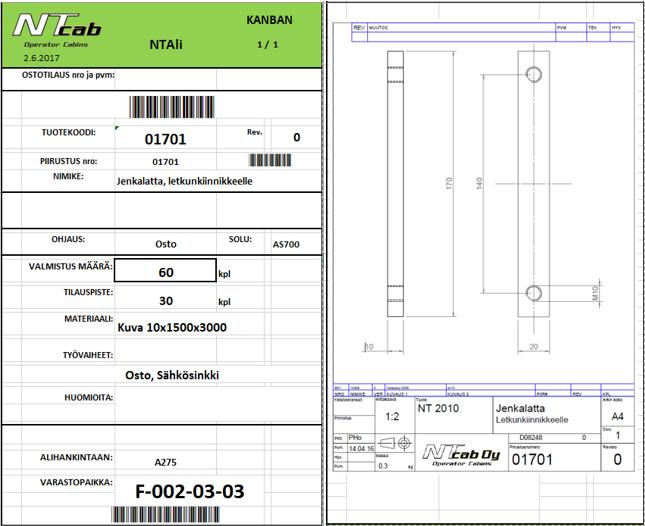The width and height of the screenshot is (645, 526).
Task: Click the TILAUSPISTE: label
Action: coord(88,292)
